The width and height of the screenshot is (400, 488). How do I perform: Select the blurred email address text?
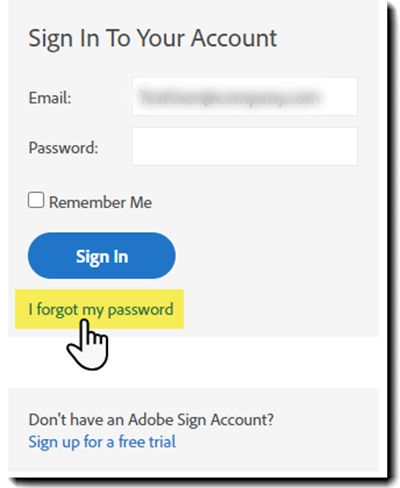point(229,97)
